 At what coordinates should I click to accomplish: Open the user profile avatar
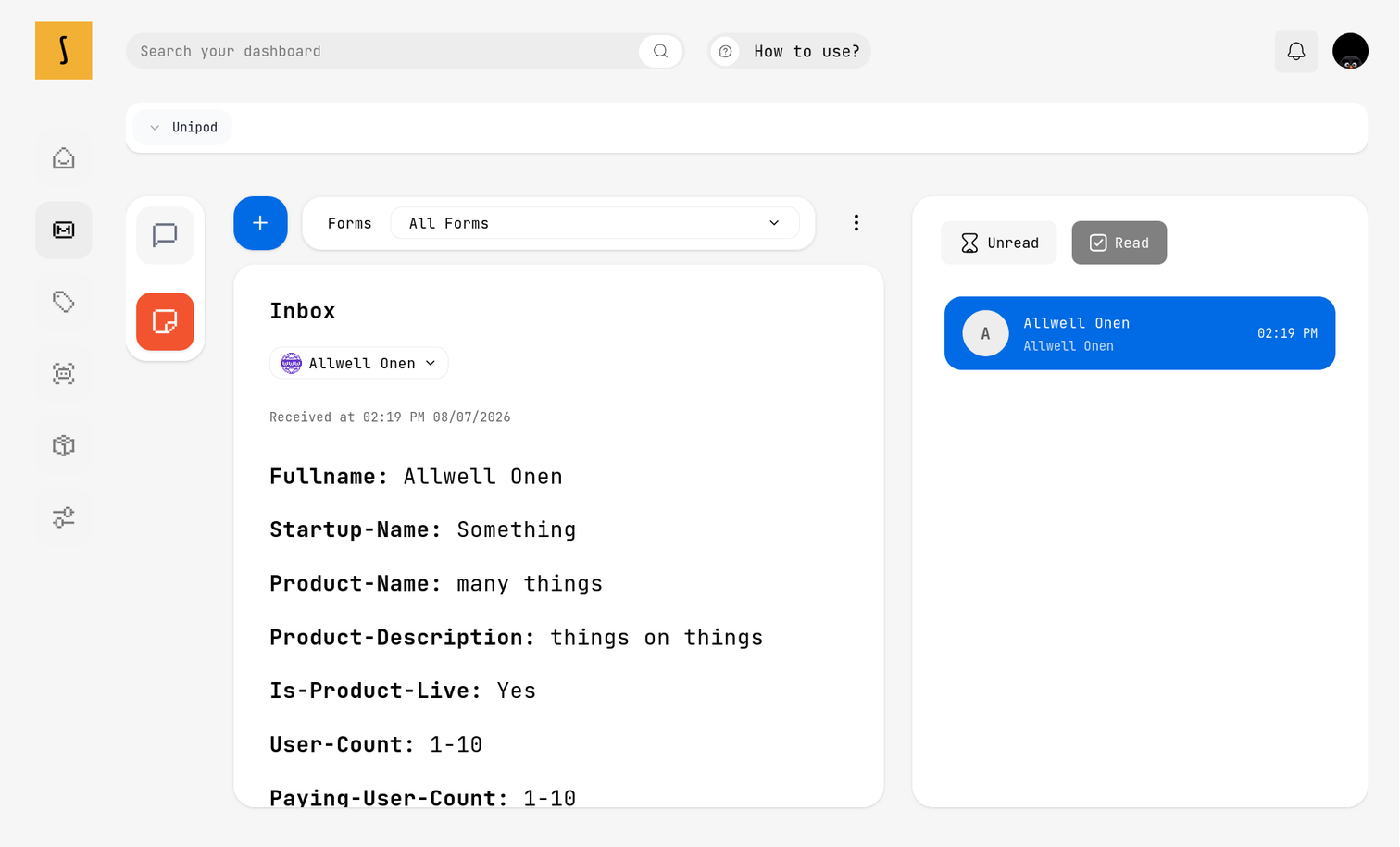coord(1350,51)
